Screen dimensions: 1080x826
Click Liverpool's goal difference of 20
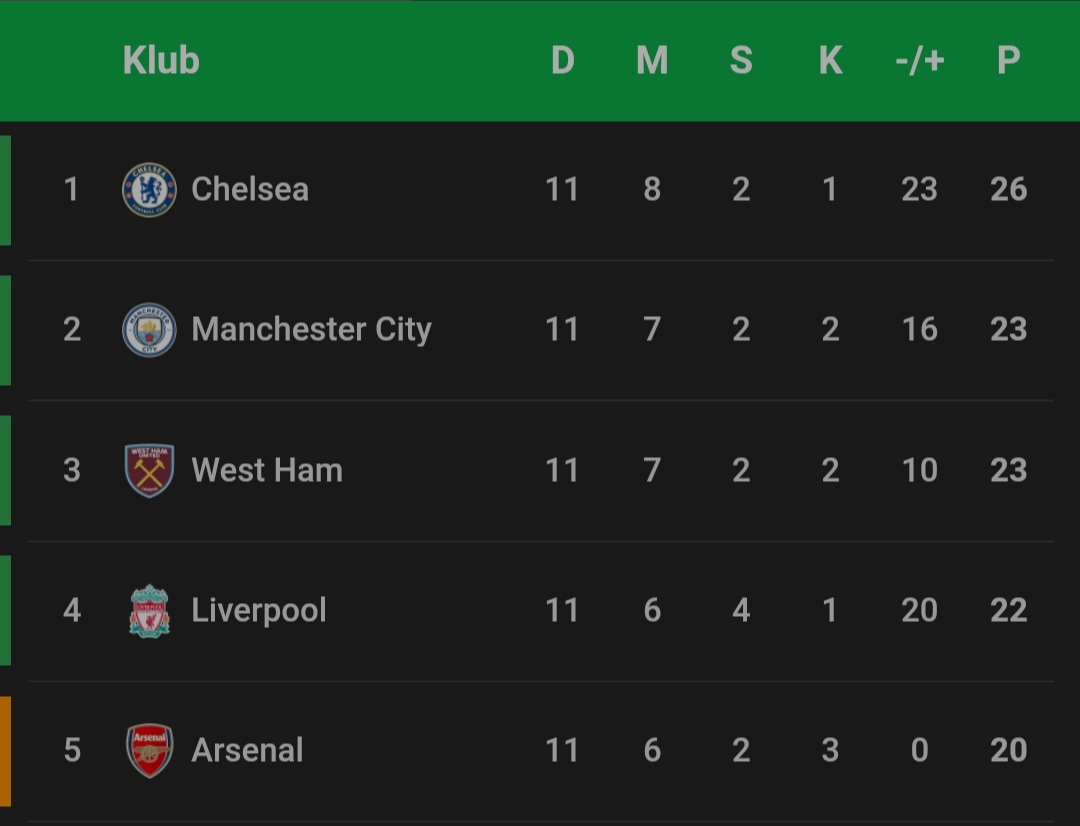(919, 611)
